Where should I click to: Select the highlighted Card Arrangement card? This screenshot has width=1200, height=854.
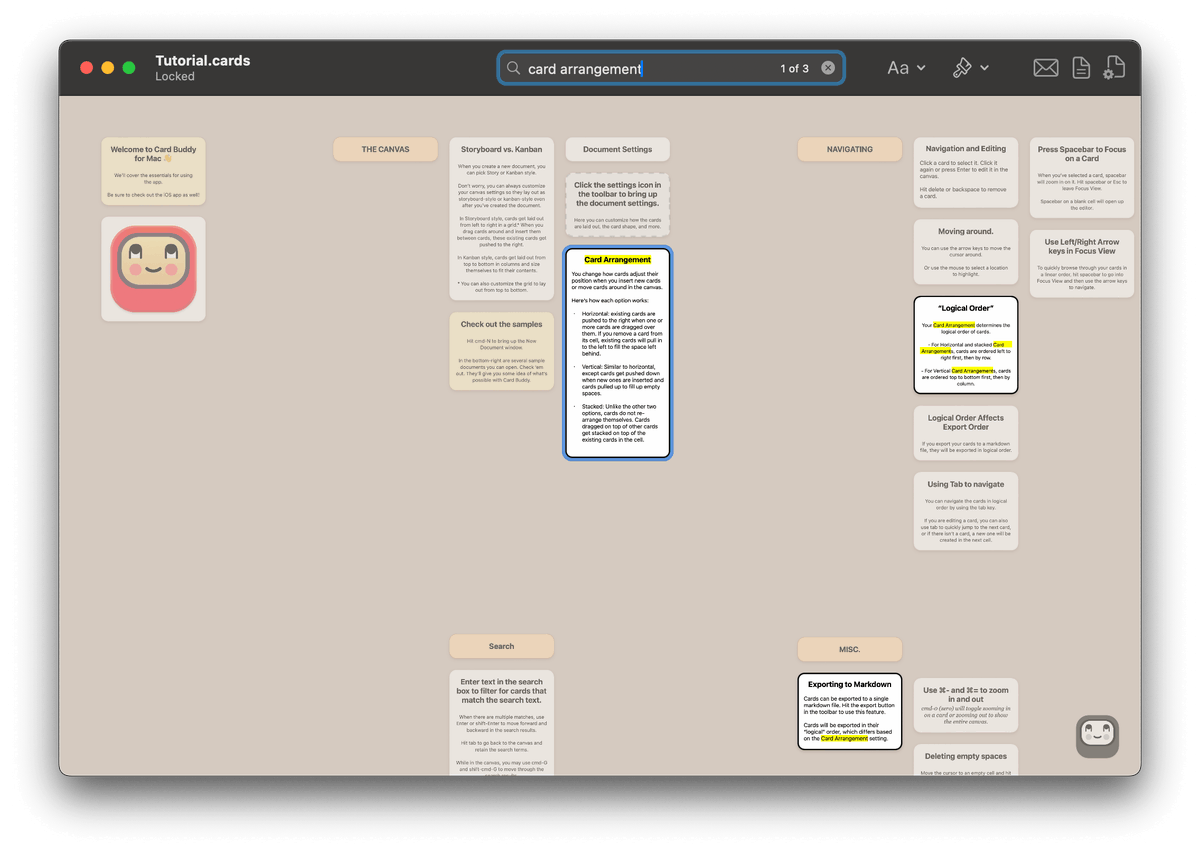pos(617,353)
